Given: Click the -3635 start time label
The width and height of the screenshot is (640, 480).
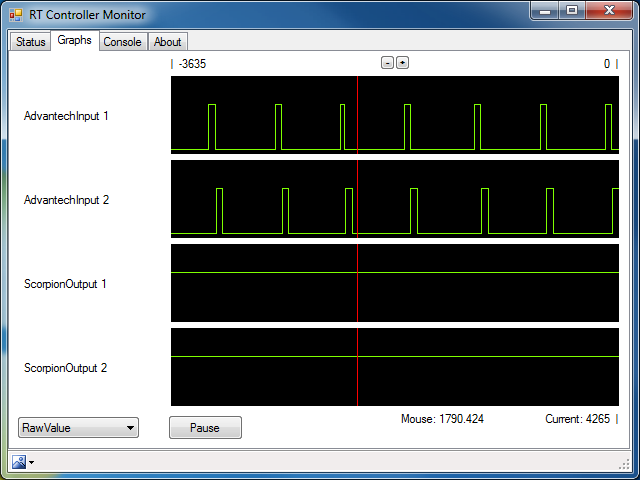Looking at the screenshot, I should [192, 64].
